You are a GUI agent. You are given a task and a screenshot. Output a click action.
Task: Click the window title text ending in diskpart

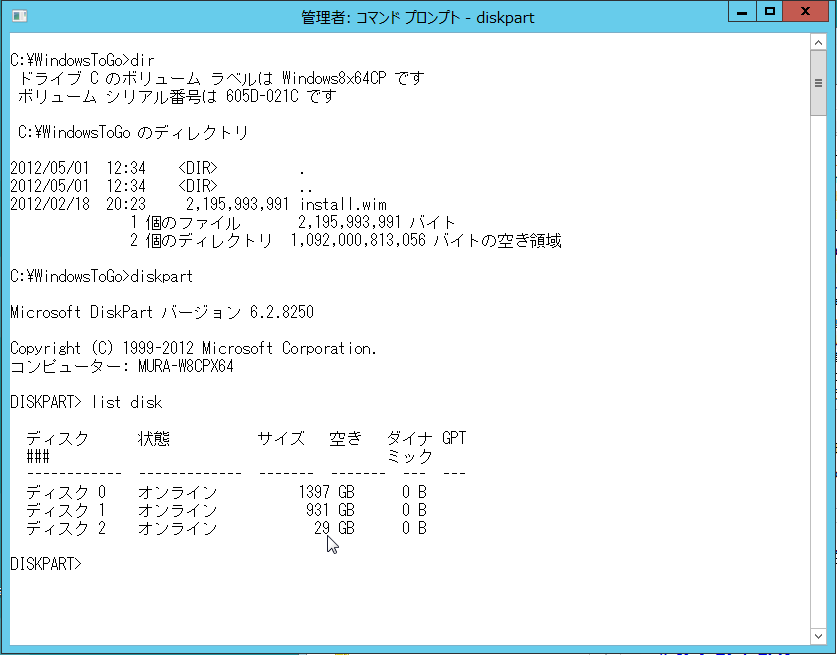pos(417,18)
